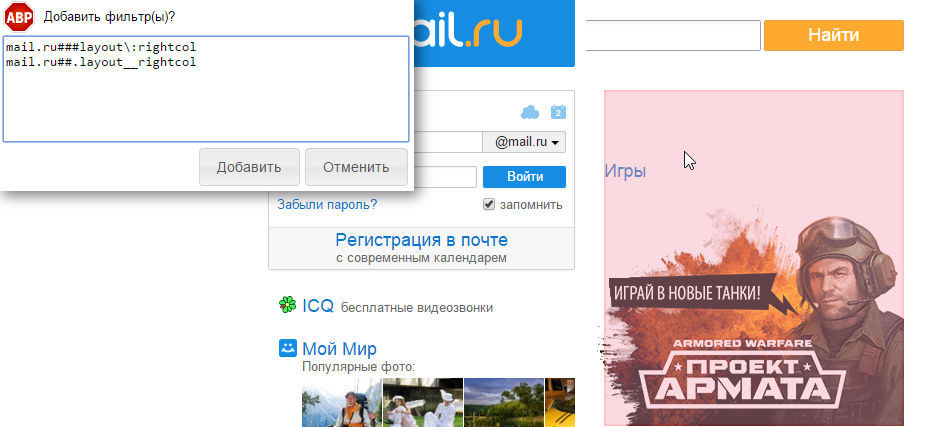Open the hiker popular photo thumbnail

(x=342, y=403)
